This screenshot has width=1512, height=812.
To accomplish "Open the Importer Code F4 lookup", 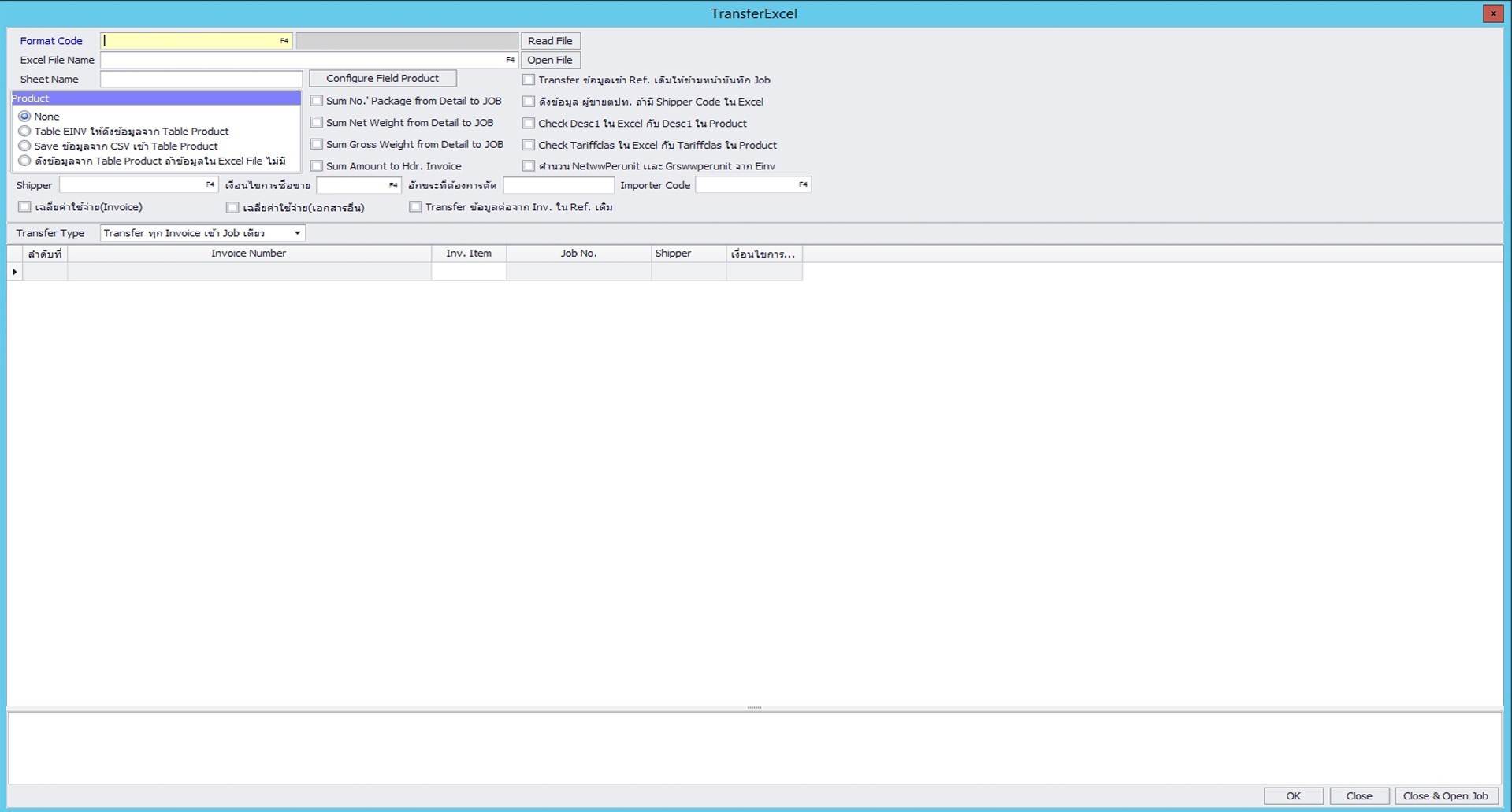I will [803, 184].
